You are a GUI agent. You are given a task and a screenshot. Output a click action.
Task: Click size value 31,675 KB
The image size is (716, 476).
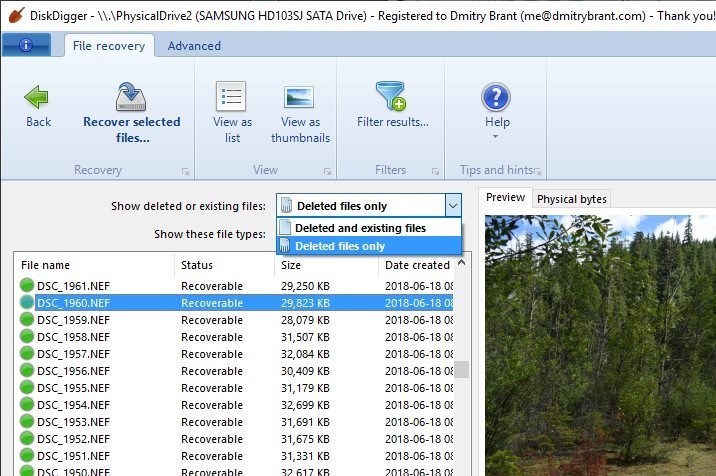(305, 439)
